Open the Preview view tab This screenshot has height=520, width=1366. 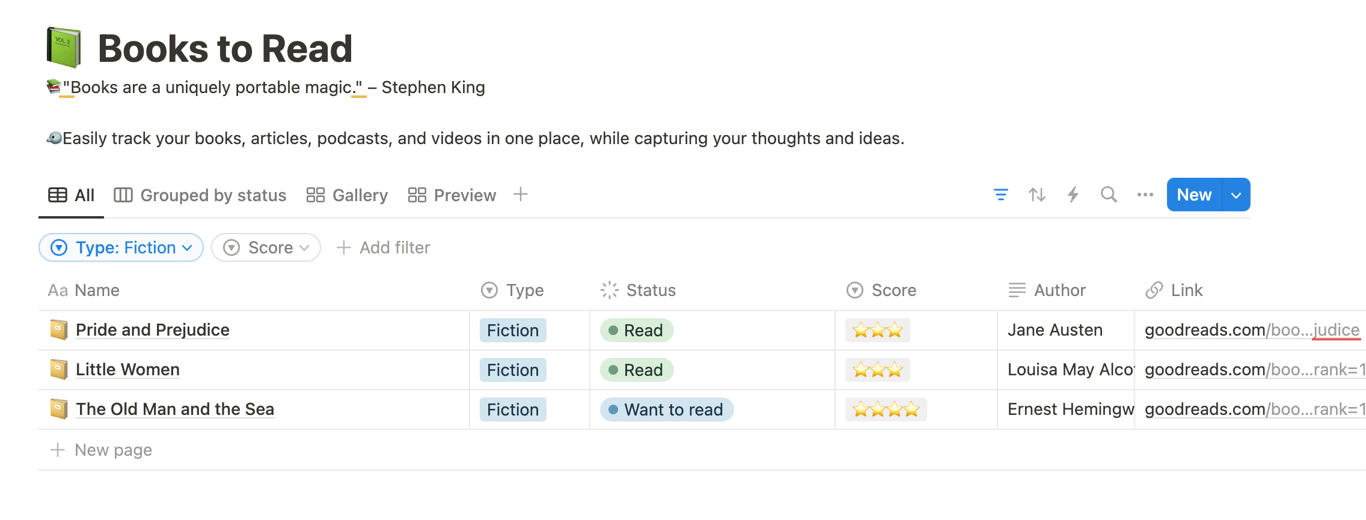(x=452, y=195)
